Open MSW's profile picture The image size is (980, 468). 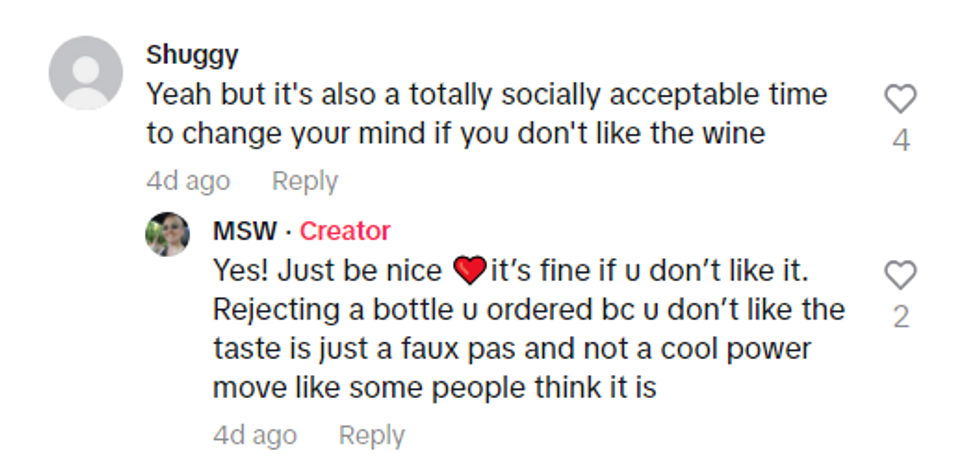167,234
